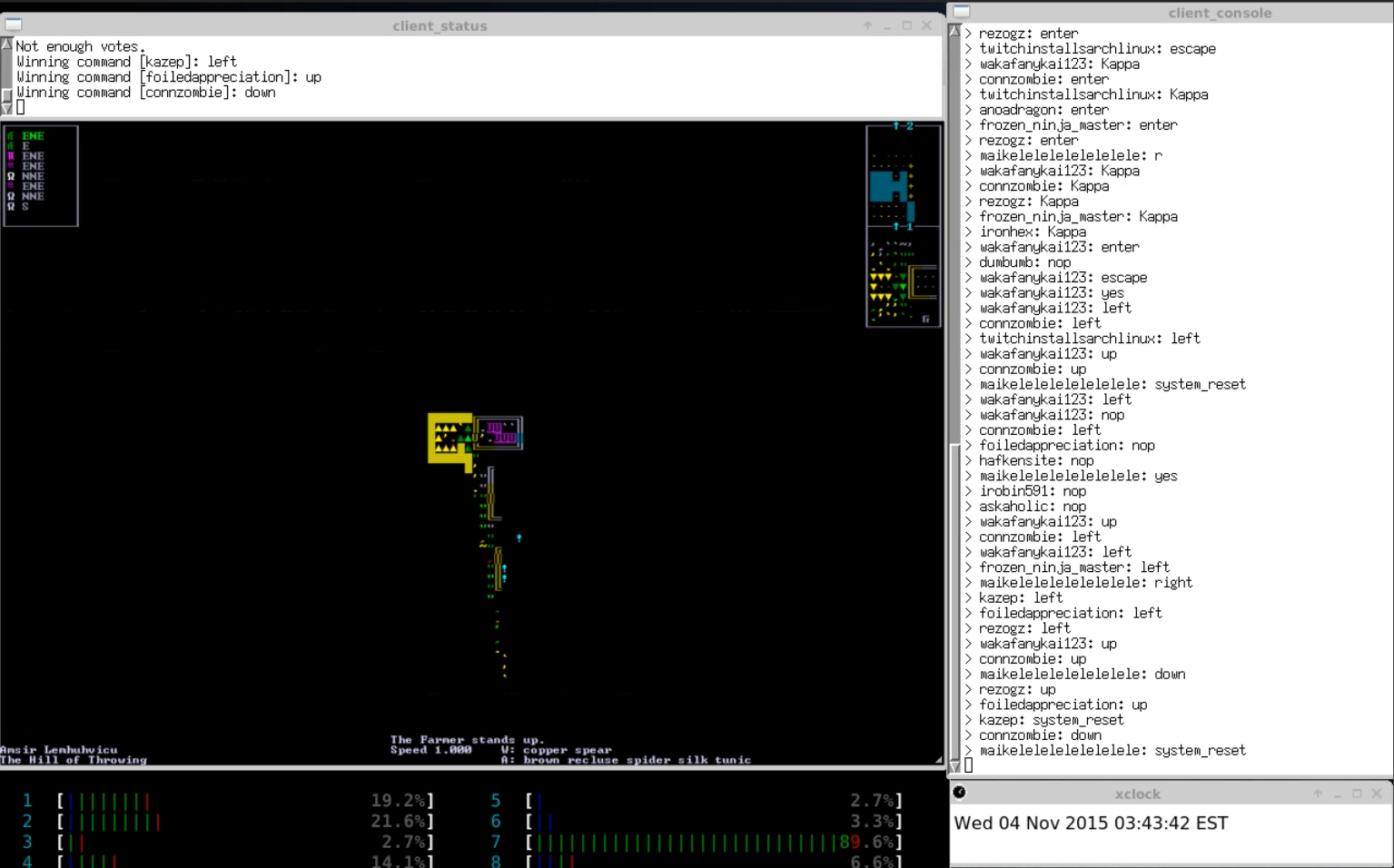Click "Speed 1.000" in game status
This screenshot has width=1394, height=868.
(x=430, y=750)
